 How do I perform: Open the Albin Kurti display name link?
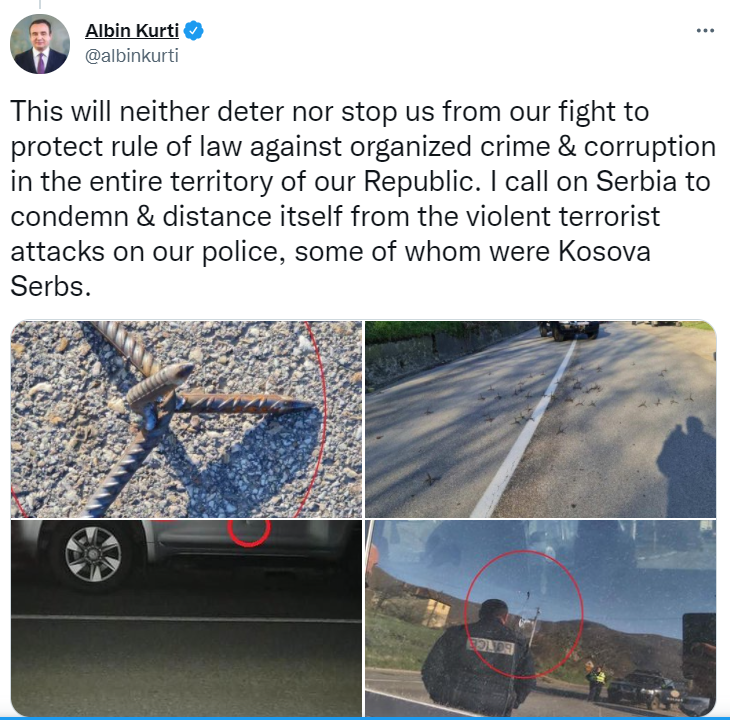pos(132,31)
